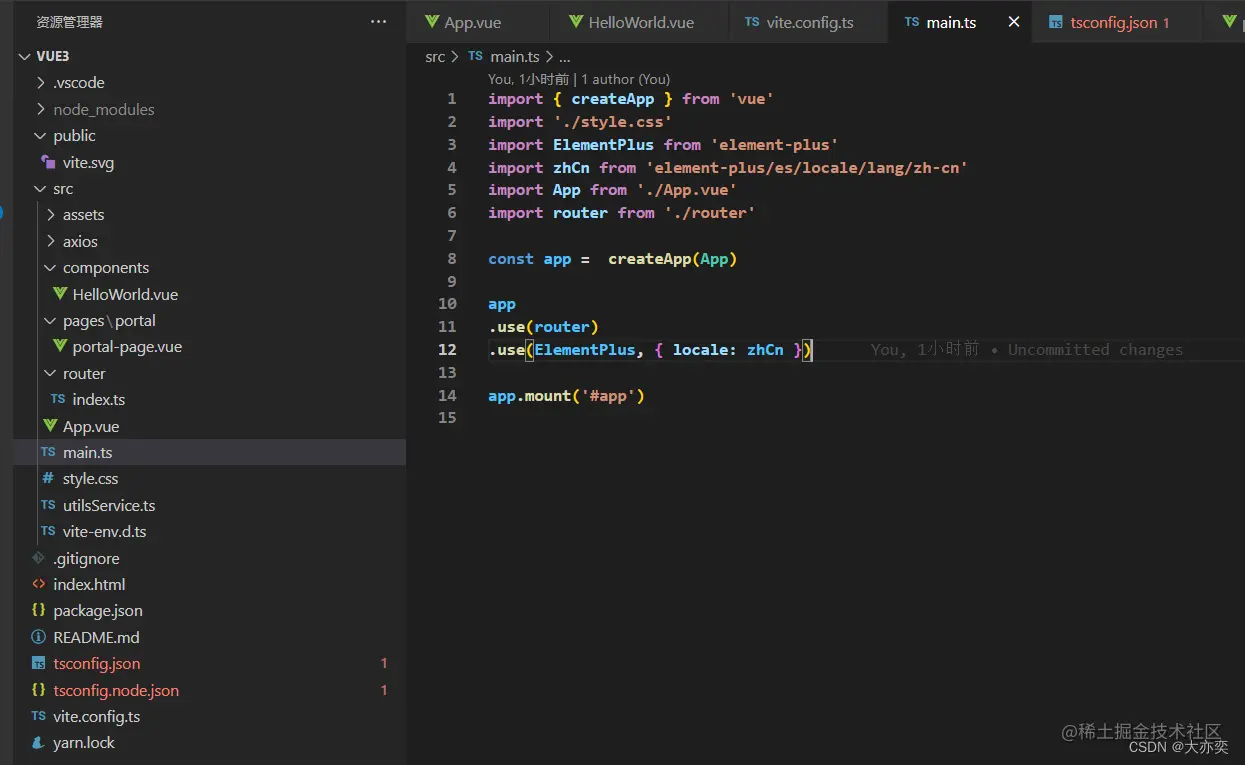Switch to the vite.config.ts tab
This screenshot has width=1245, height=765.
[808, 22]
